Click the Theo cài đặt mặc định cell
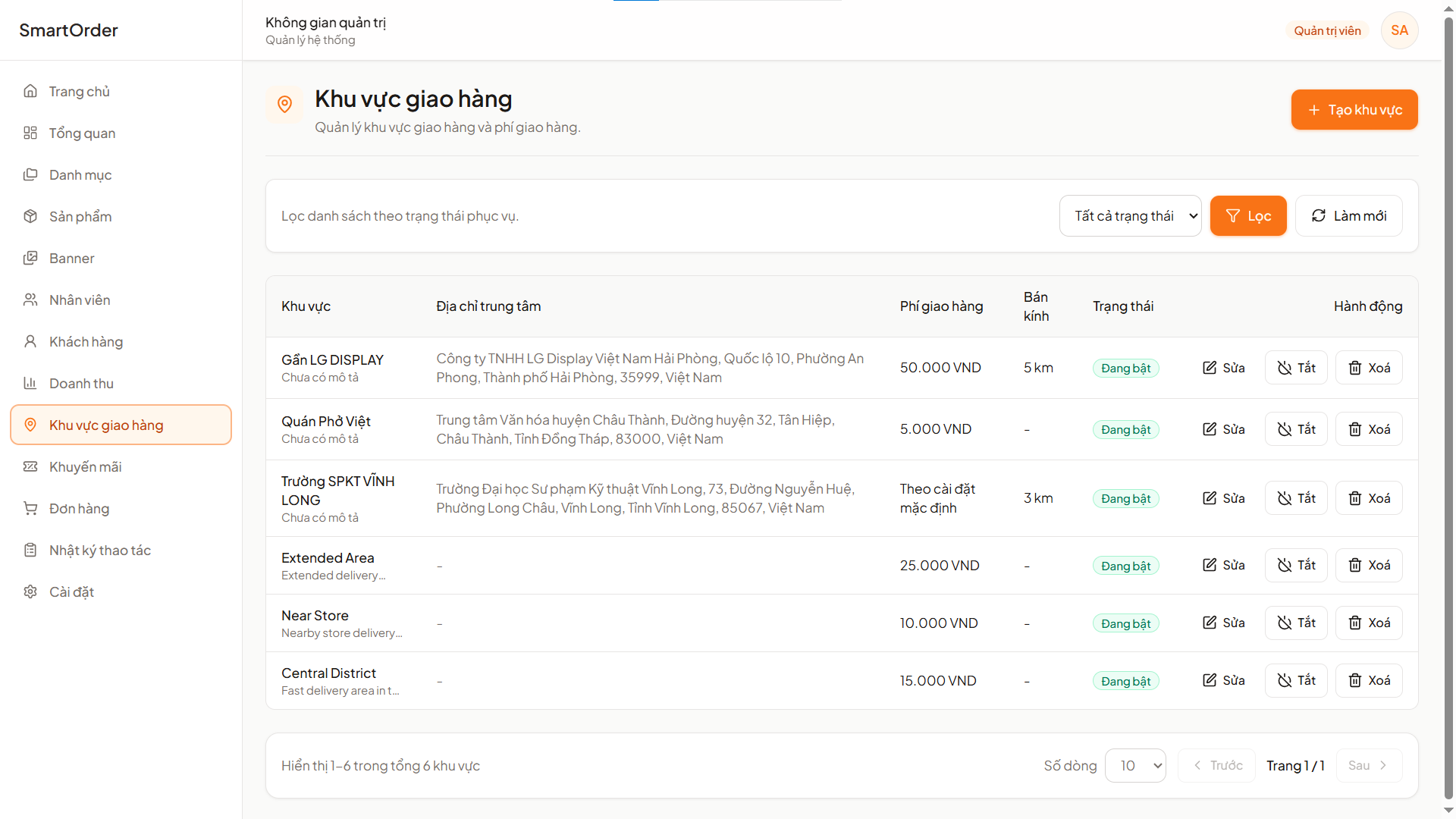Viewport: 1456px width, 819px height. click(937, 498)
